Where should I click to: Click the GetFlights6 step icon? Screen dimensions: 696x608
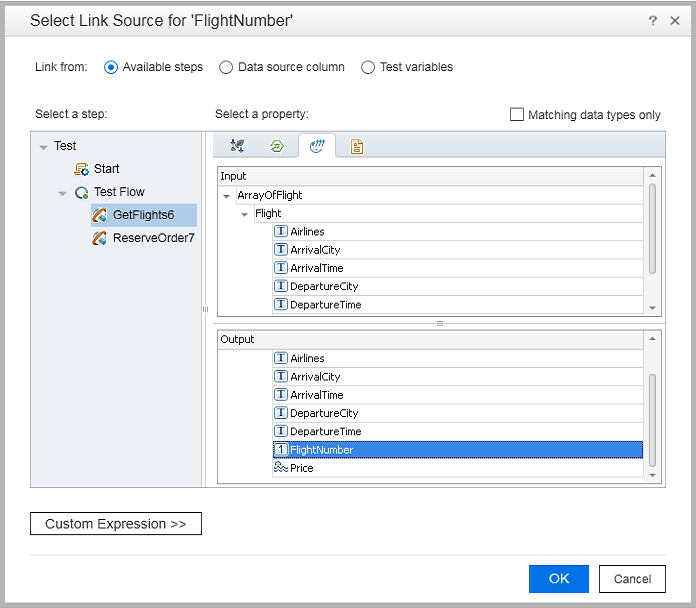100,215
